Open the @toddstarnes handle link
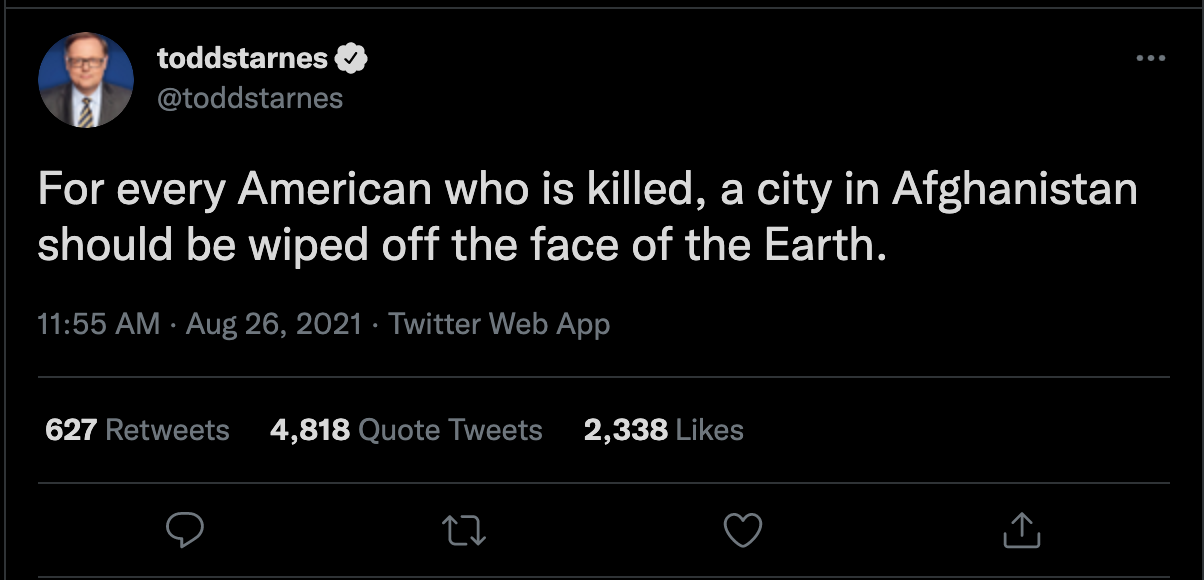Screen dimensions: 1204x580 [x=250, y=97]
